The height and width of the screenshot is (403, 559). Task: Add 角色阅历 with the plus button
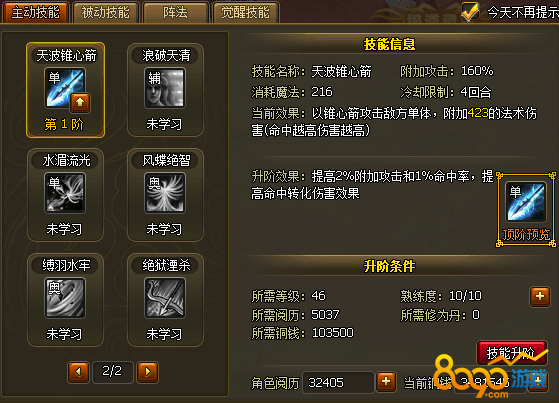386,382
